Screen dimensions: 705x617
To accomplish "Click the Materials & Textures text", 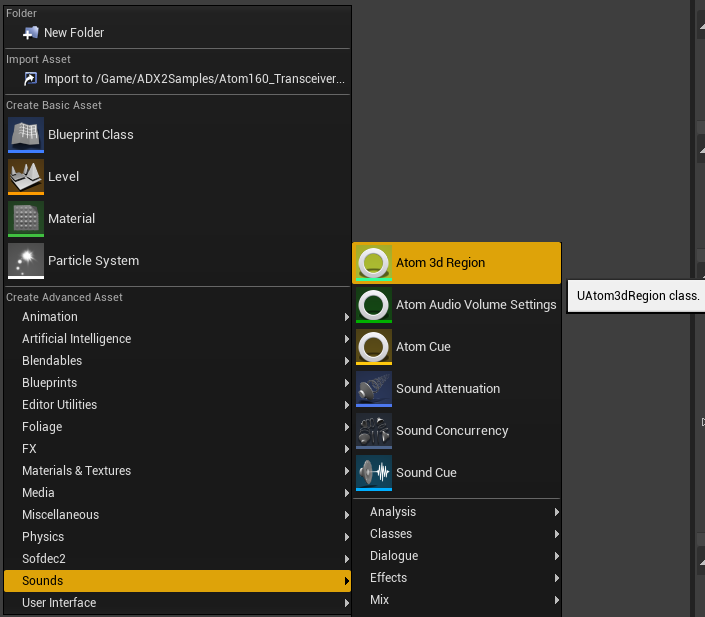I will point(76,471).
